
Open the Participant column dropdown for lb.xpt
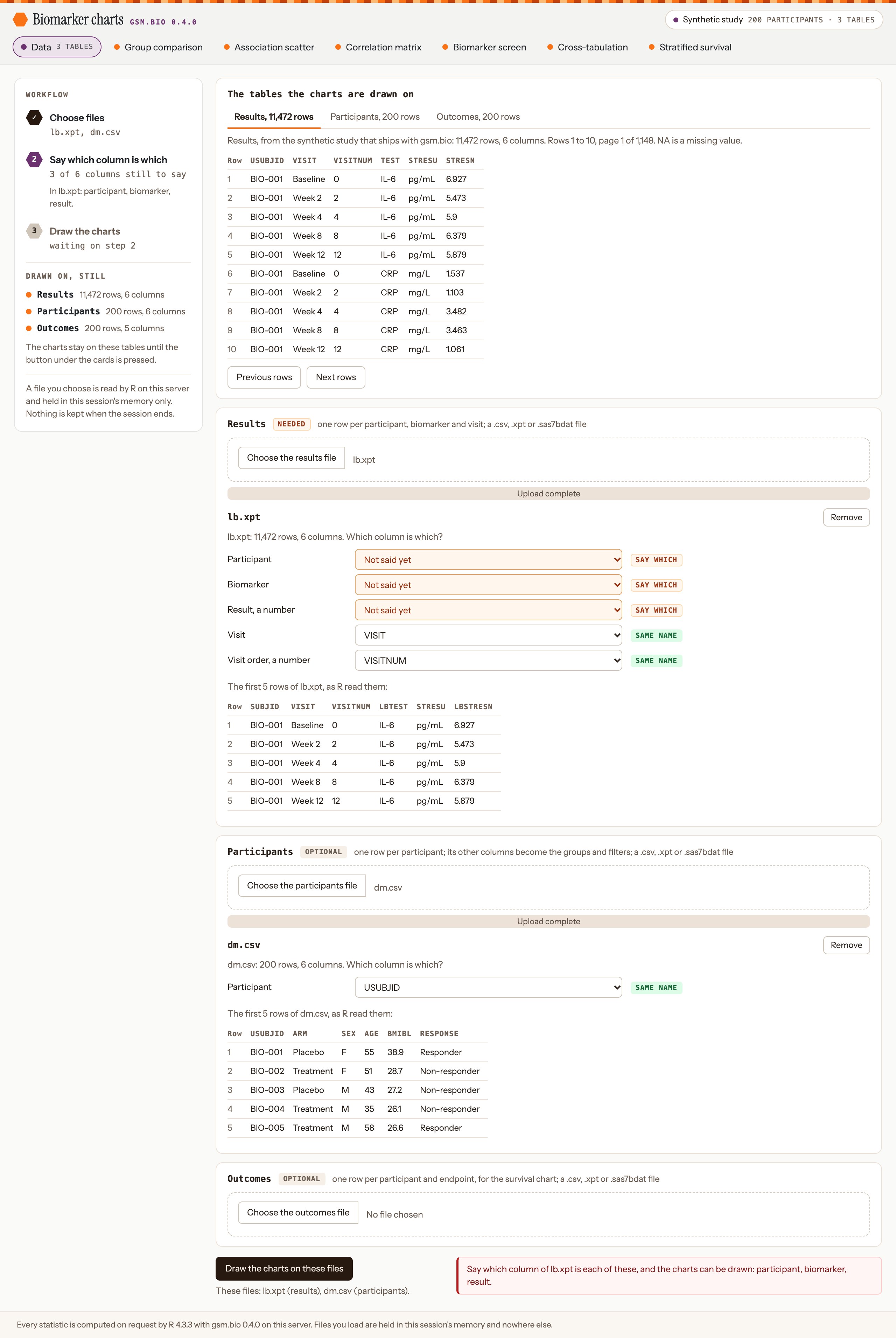point(488,559)
